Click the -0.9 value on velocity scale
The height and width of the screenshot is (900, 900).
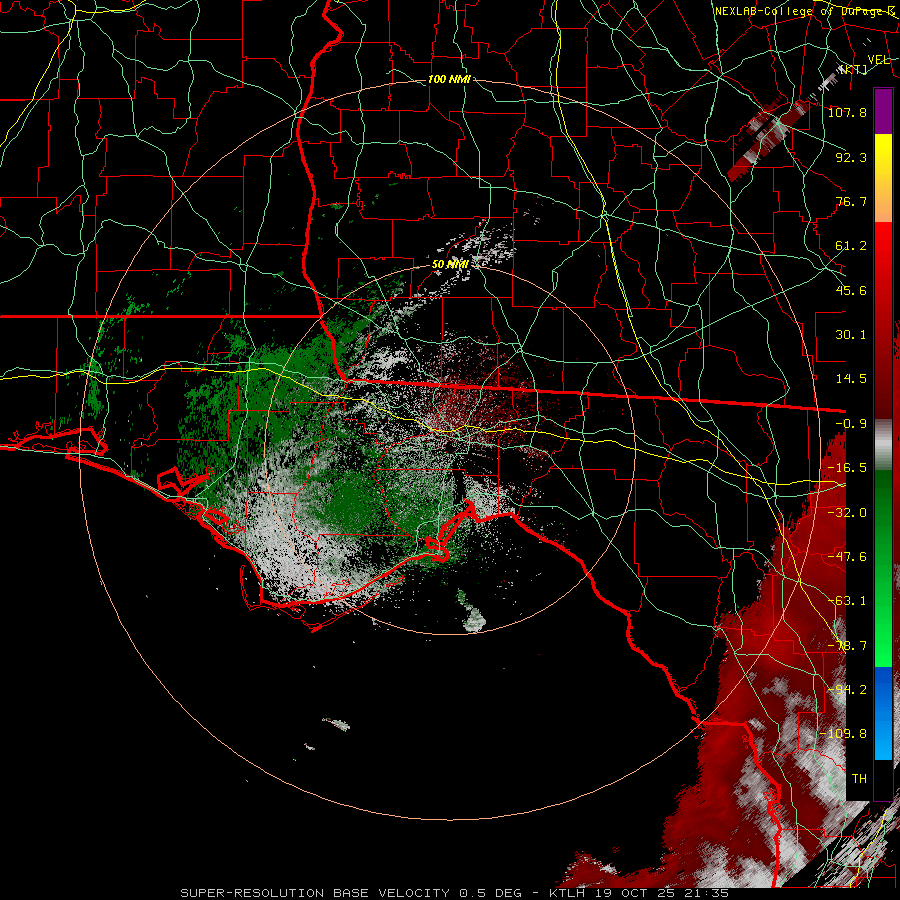point(851,424)
